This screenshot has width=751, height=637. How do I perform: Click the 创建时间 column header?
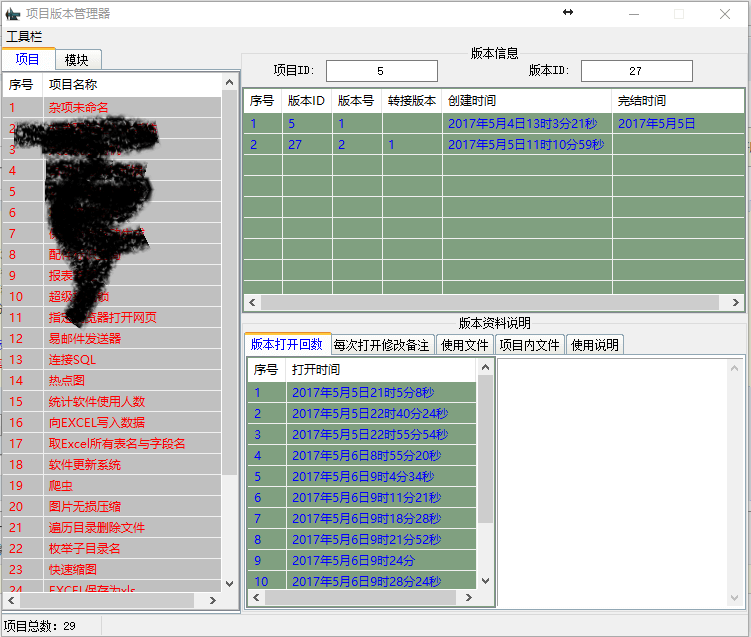coord(472,101)
